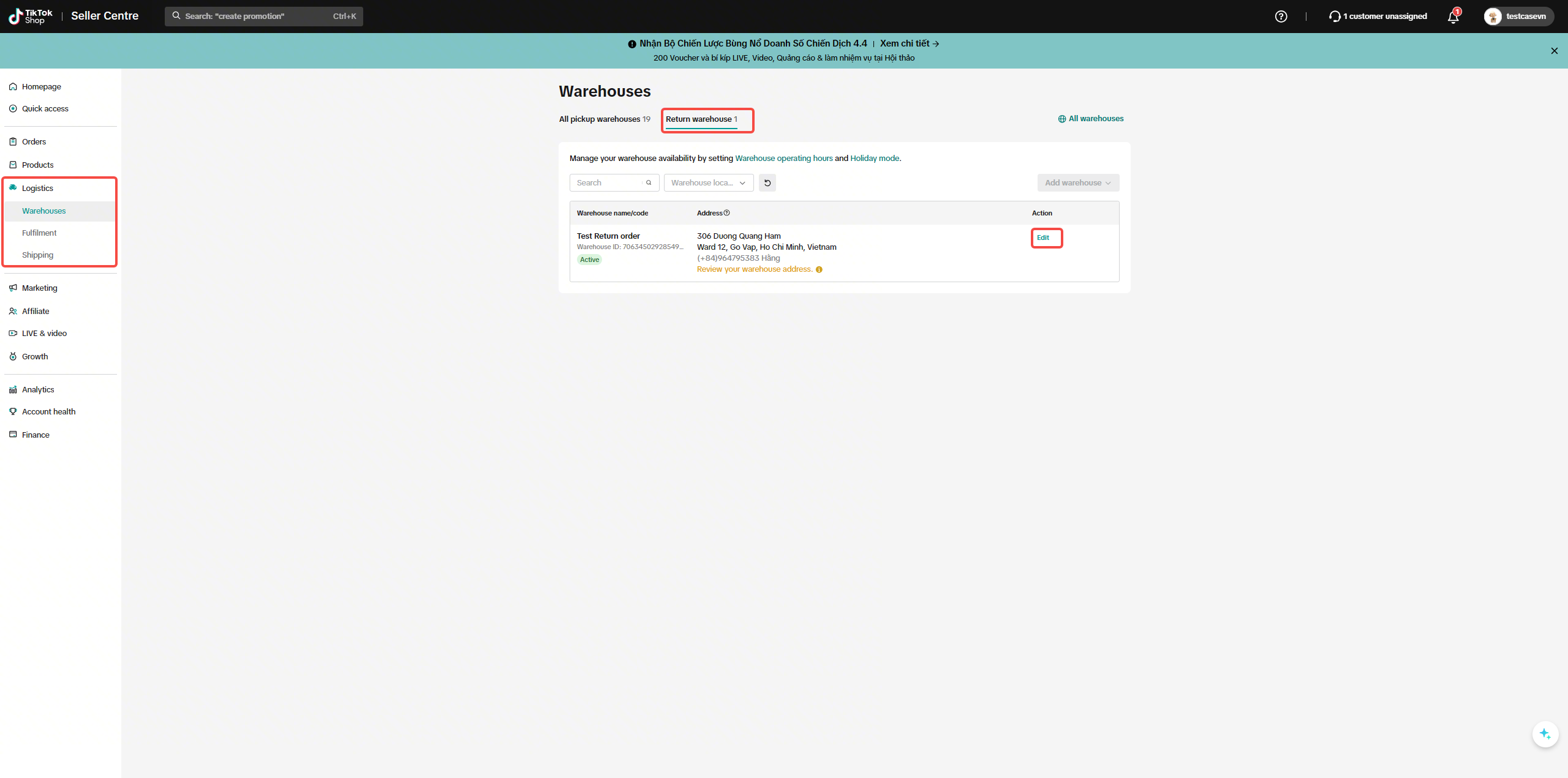Viewport: 1568px width, 778px height.
Task: Switch to All pickup warehouses tab
Action: tap(605, 119)
